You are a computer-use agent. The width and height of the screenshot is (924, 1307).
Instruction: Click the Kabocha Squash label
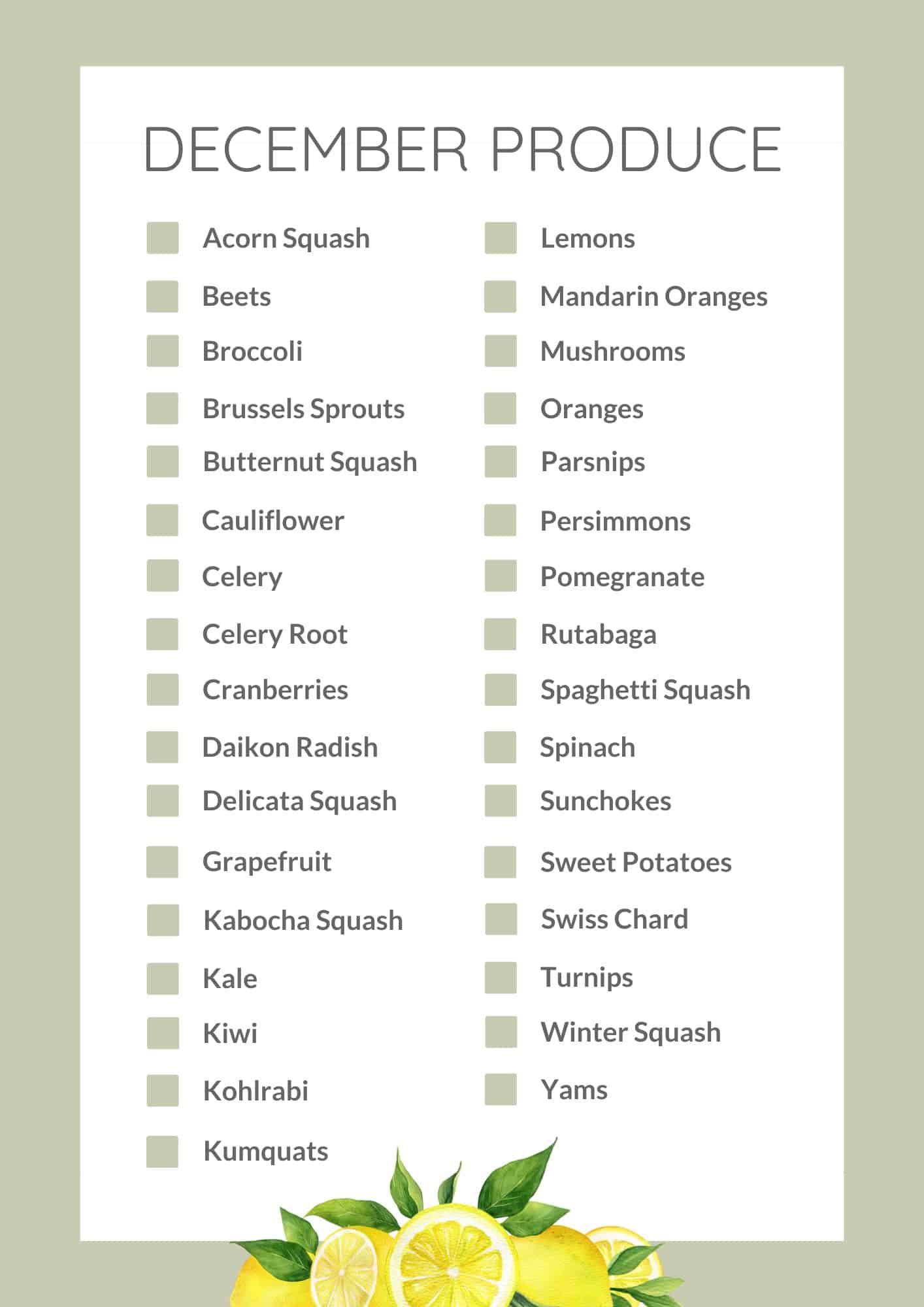(303, 920)
